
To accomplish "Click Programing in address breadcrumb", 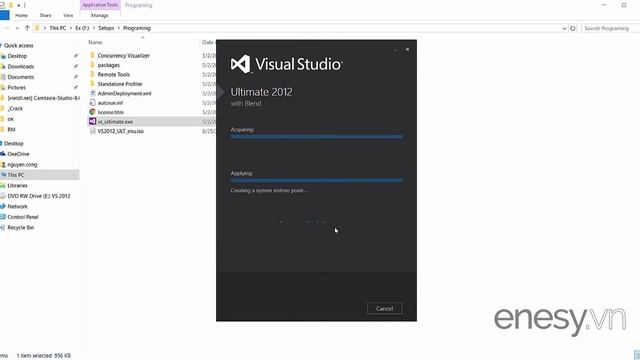I will click(137, 28).
